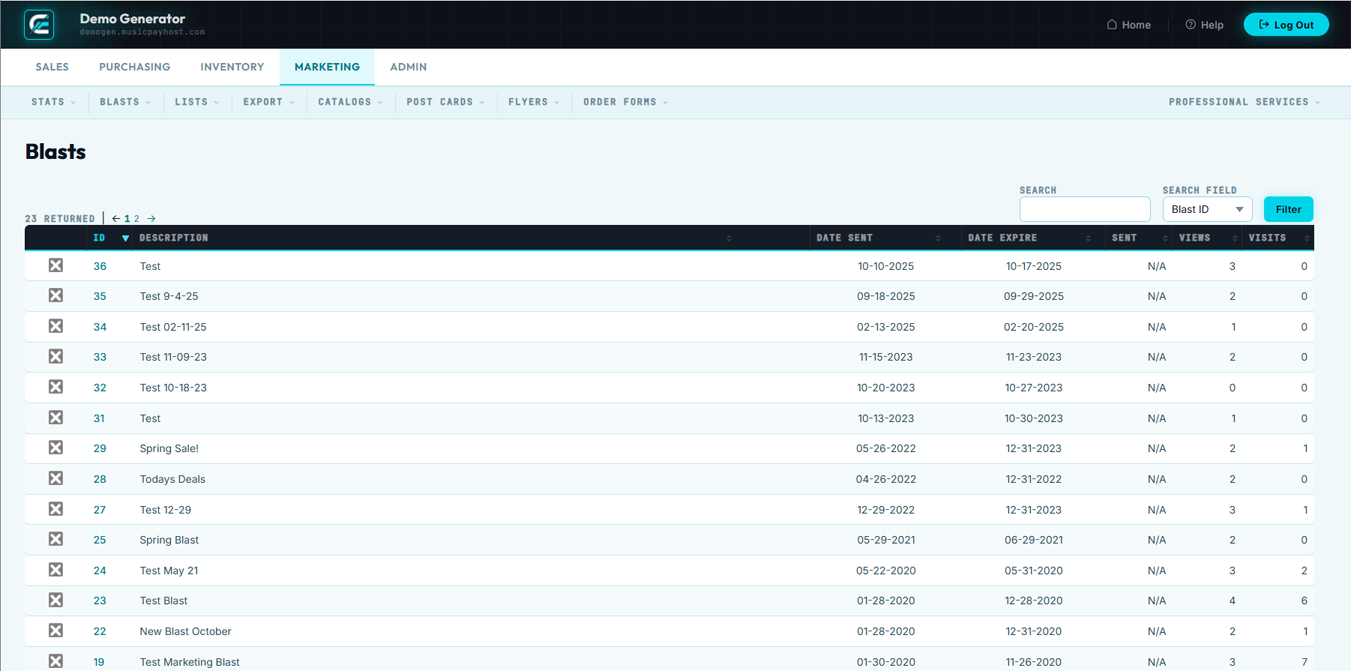1351x671 pixels.
Task: Expand the Blasts submenu
Action: coord(125,102)
